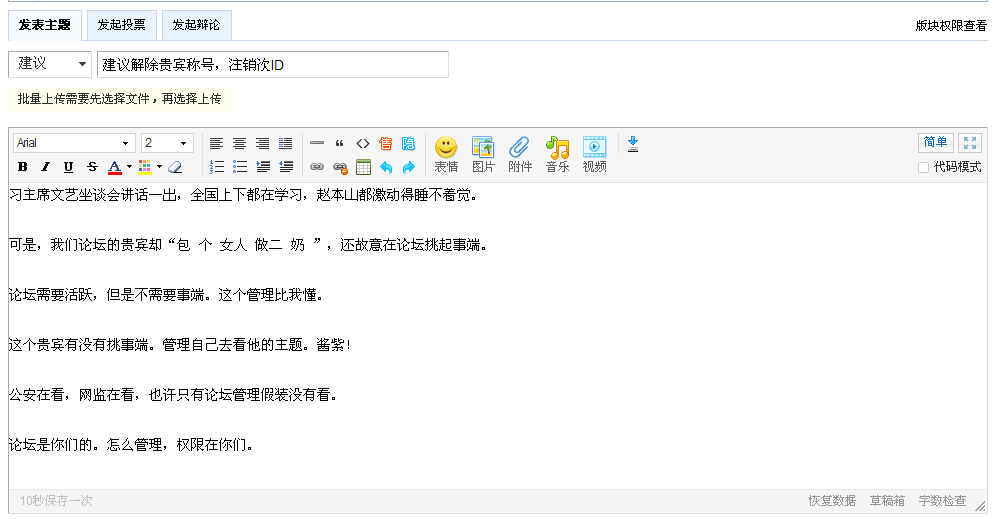Apply the background color grid swatch
The image size is (996, 519).
(145, 167)
